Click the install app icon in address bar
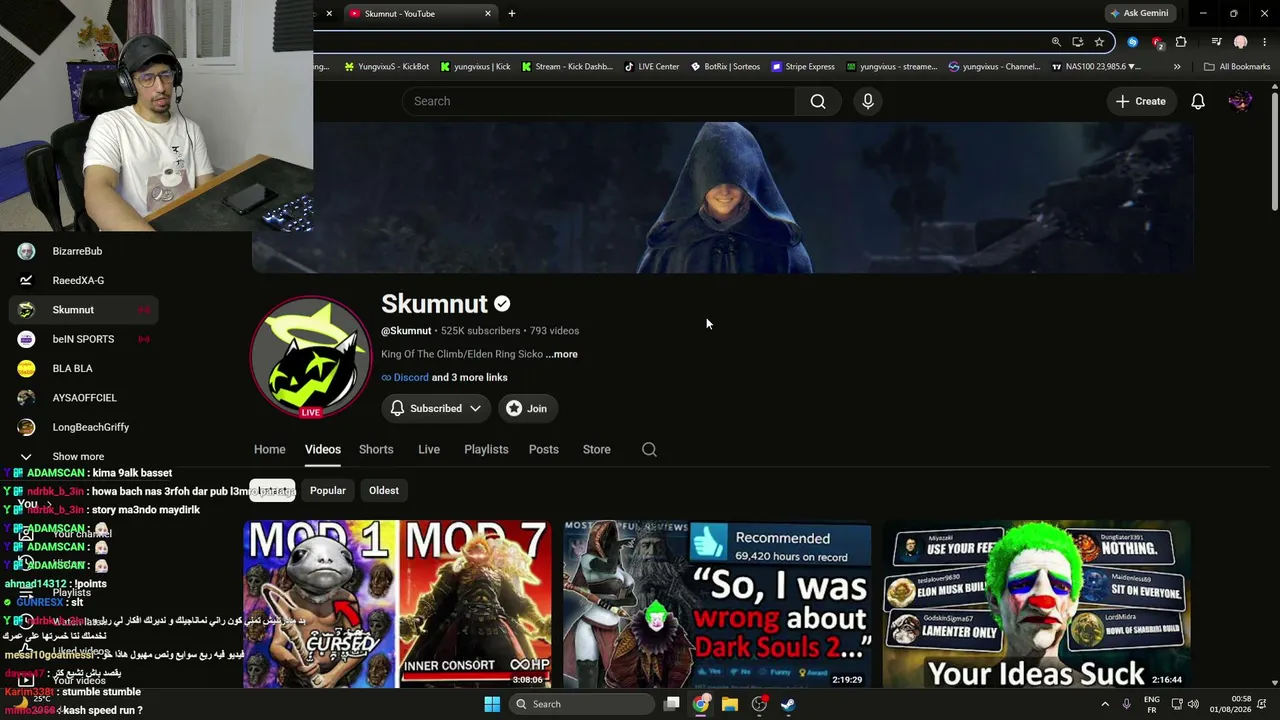 pos(1077,42)
